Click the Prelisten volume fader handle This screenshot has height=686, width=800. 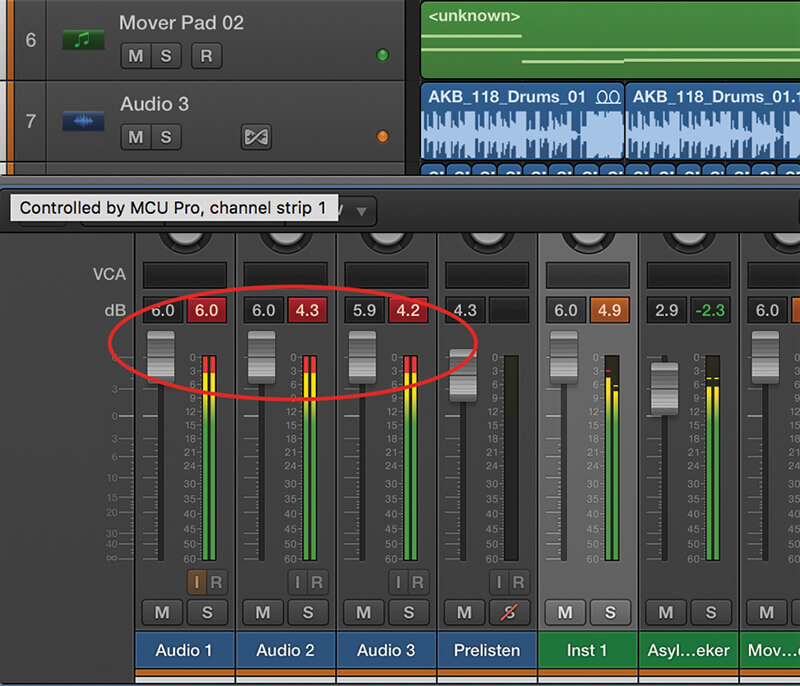tap(463, 375)
